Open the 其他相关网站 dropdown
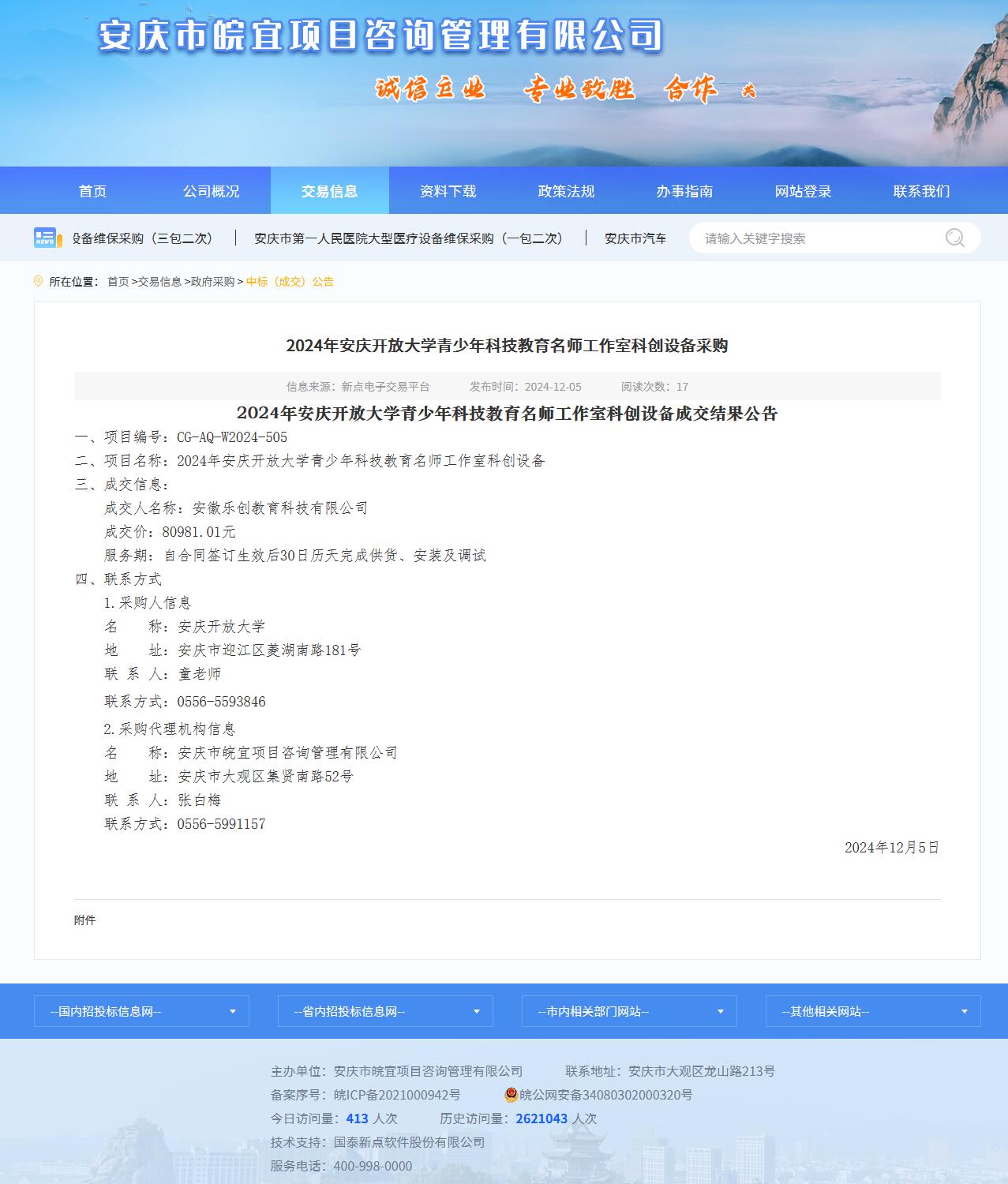 pyautogui.click(x=873, y=1011)
